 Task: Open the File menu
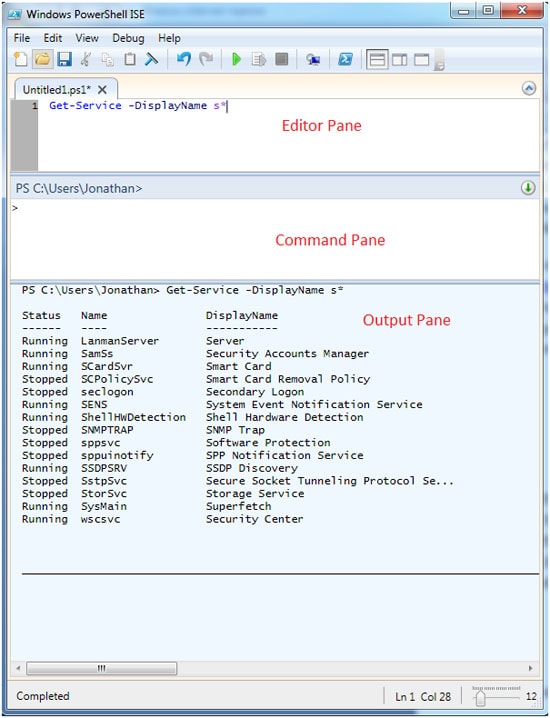(22, 38)
